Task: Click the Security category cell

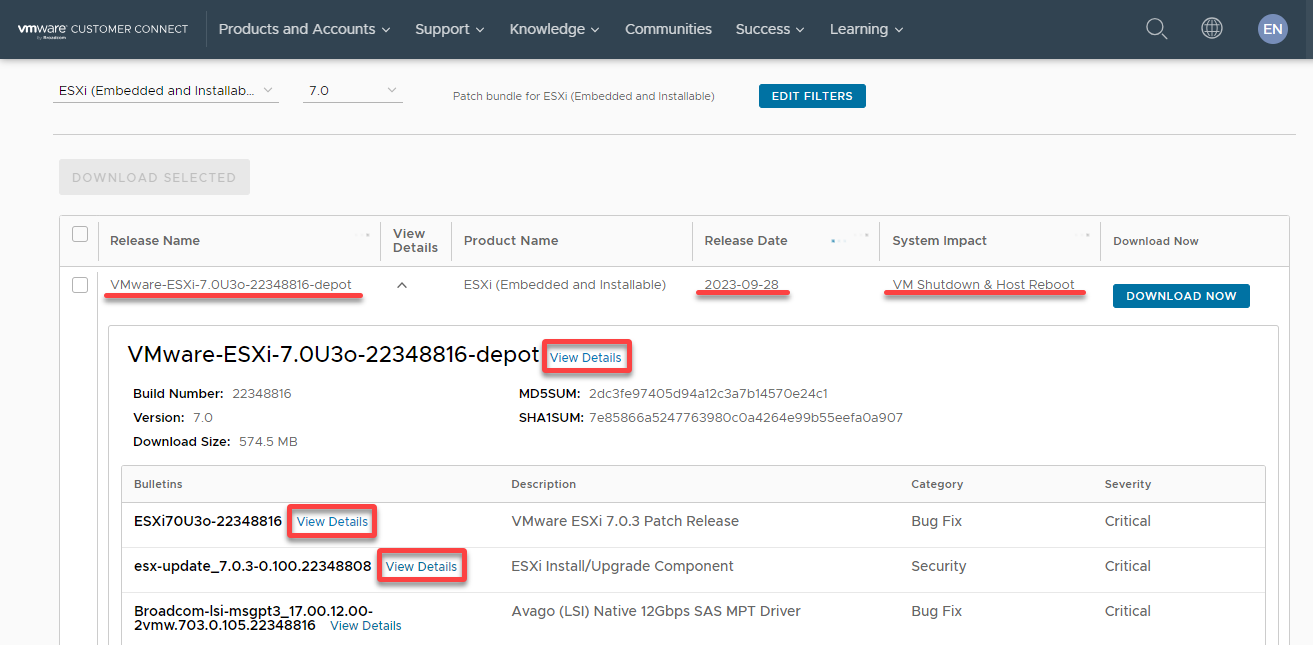Action: (938, 566)
